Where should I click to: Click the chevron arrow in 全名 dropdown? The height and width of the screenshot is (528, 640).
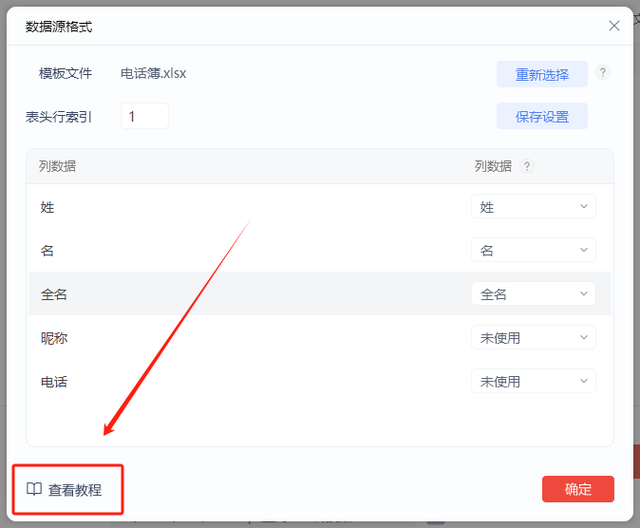pos(584,294)
